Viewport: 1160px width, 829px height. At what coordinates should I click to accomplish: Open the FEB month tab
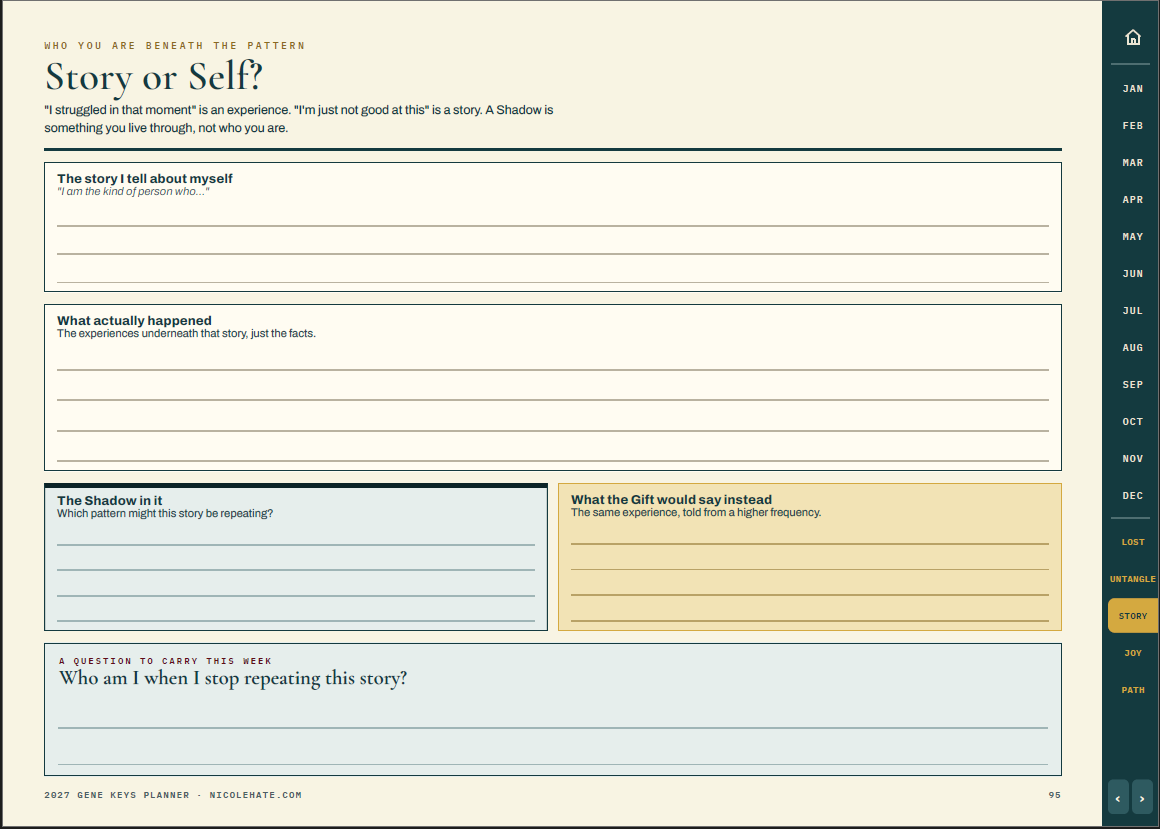1133,126
